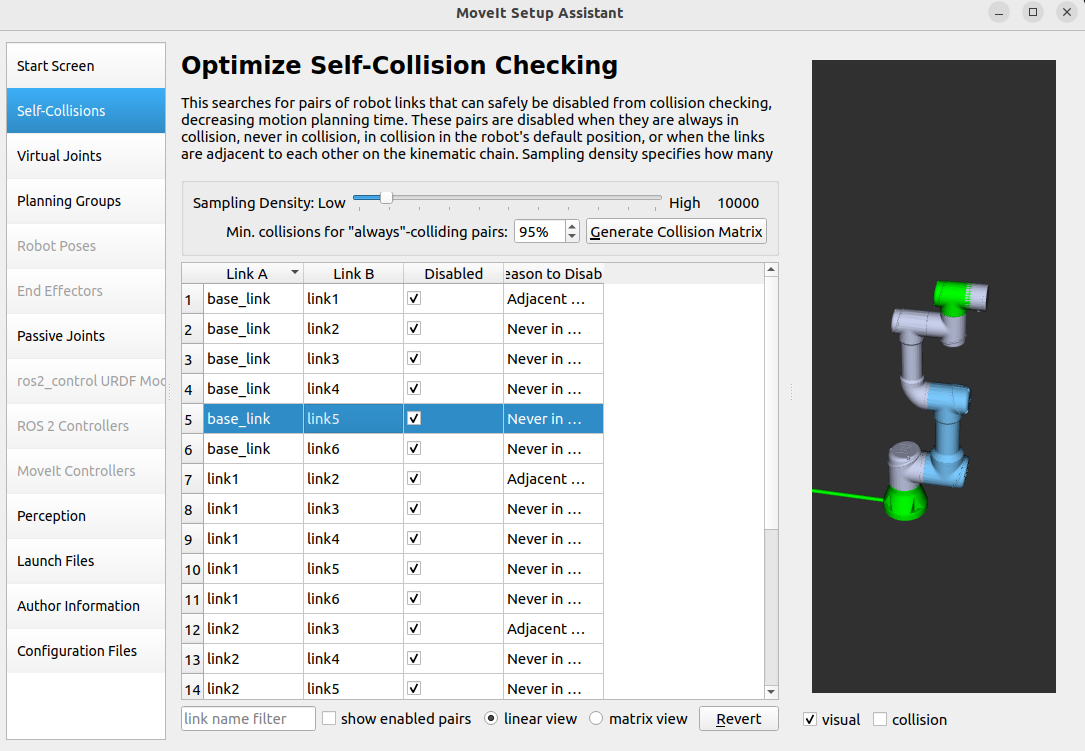
Task: Select row number 7 header
Action: click(x=192, y=479)
